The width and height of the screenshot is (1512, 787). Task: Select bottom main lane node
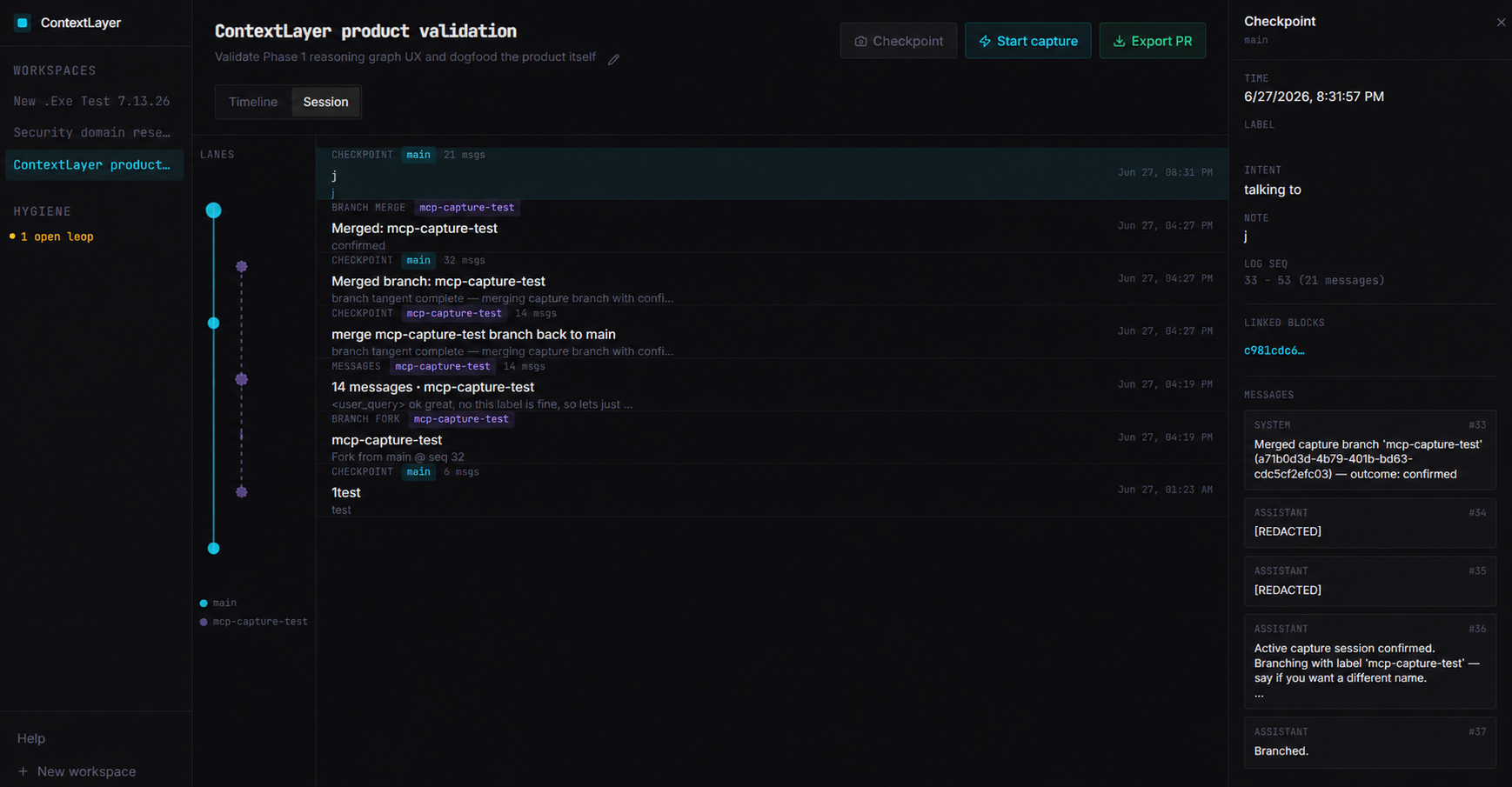213,549
